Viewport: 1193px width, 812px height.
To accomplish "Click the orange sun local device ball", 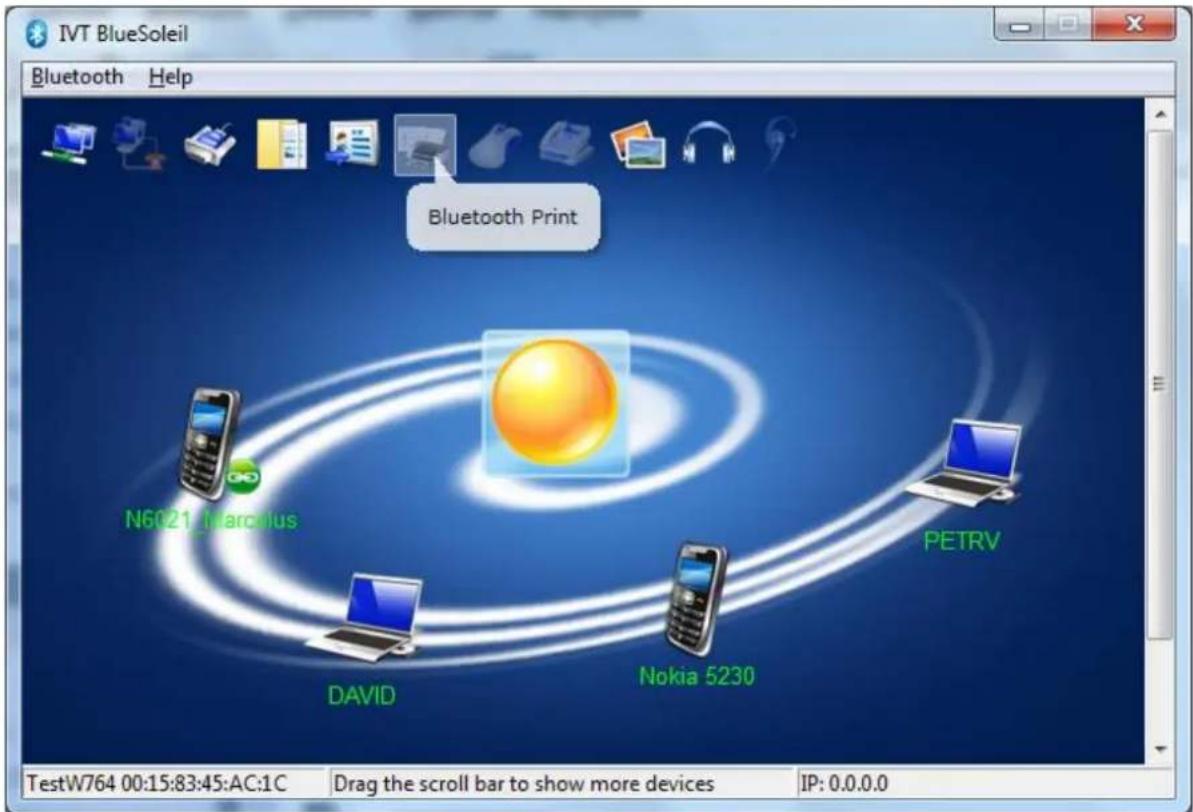I will tap(555, 403).
